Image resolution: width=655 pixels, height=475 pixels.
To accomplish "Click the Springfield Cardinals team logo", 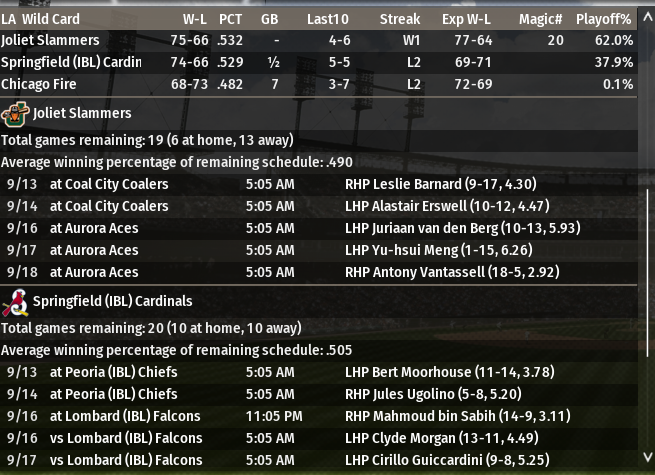I will [14, 301].
